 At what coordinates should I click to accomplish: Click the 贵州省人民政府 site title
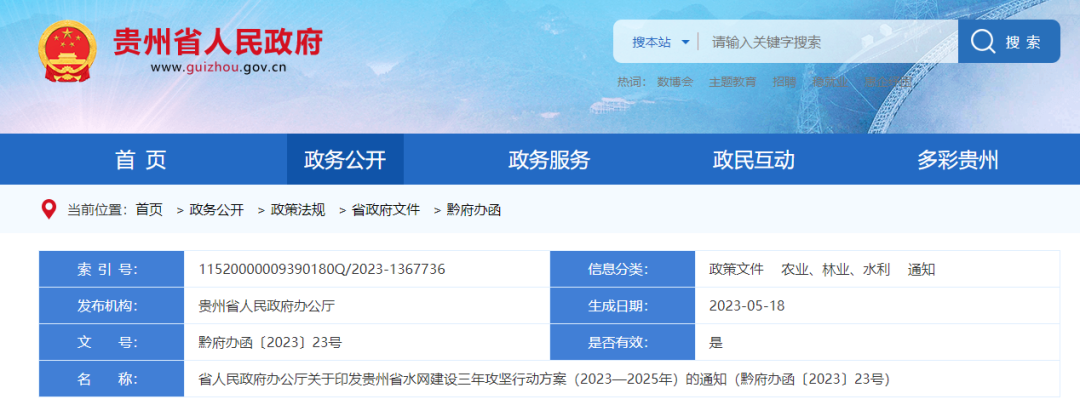[x=218, y=41]
